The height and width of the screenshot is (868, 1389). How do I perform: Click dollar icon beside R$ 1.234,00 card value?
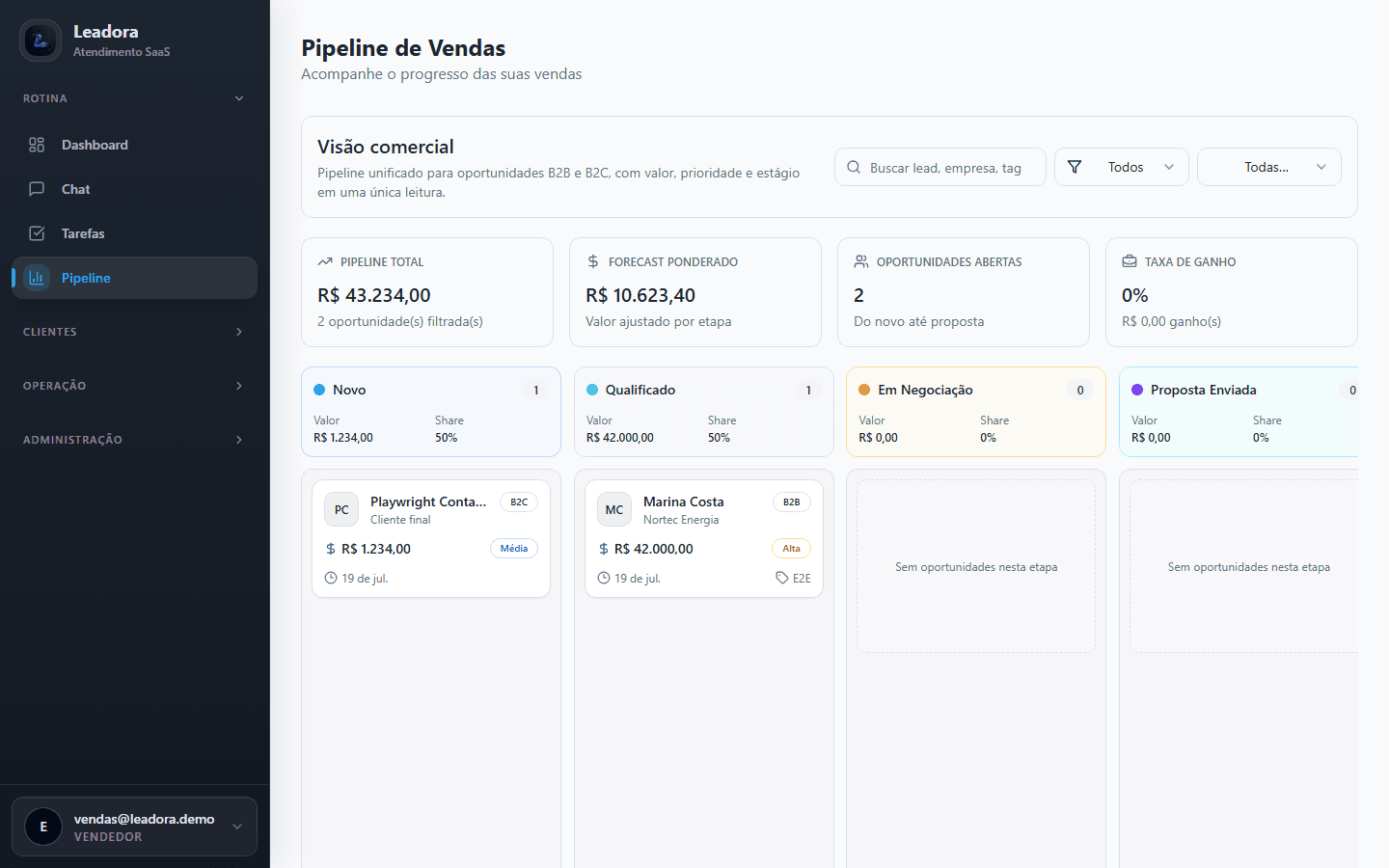pos(331,549)
